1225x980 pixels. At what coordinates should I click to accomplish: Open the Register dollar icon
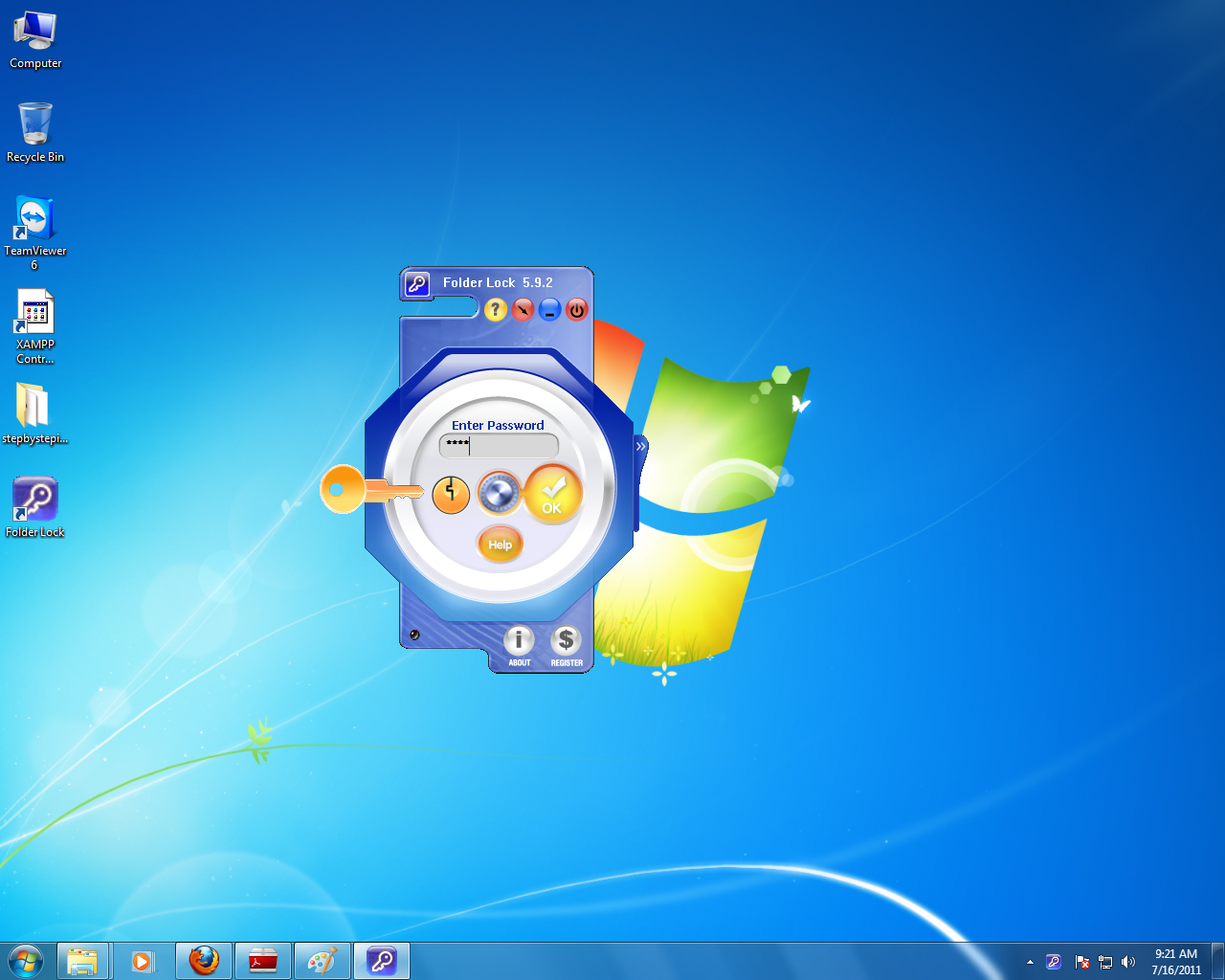566,646
